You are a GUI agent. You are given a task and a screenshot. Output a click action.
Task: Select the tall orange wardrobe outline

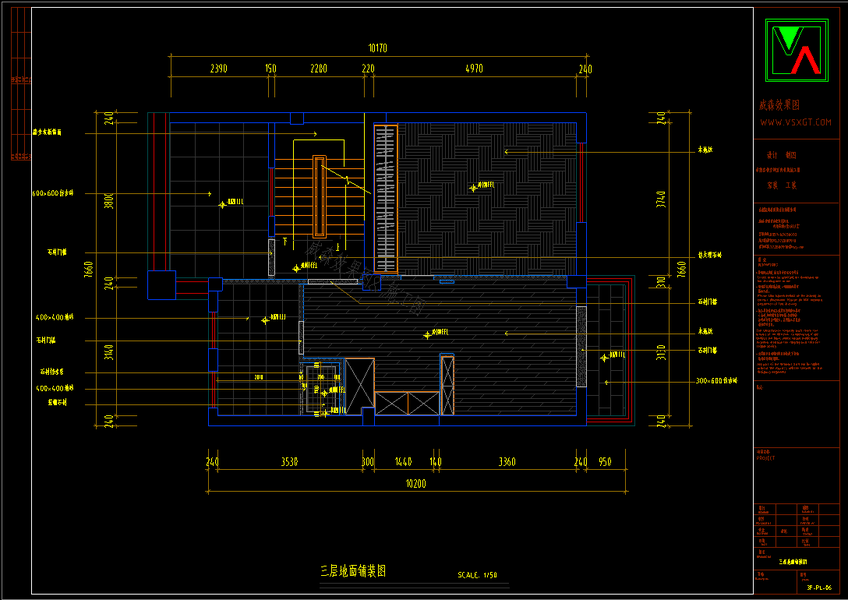386,199
